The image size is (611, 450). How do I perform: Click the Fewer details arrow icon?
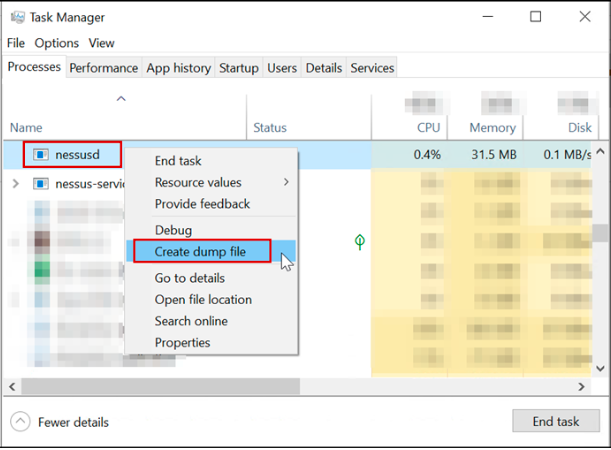point(21,421)
